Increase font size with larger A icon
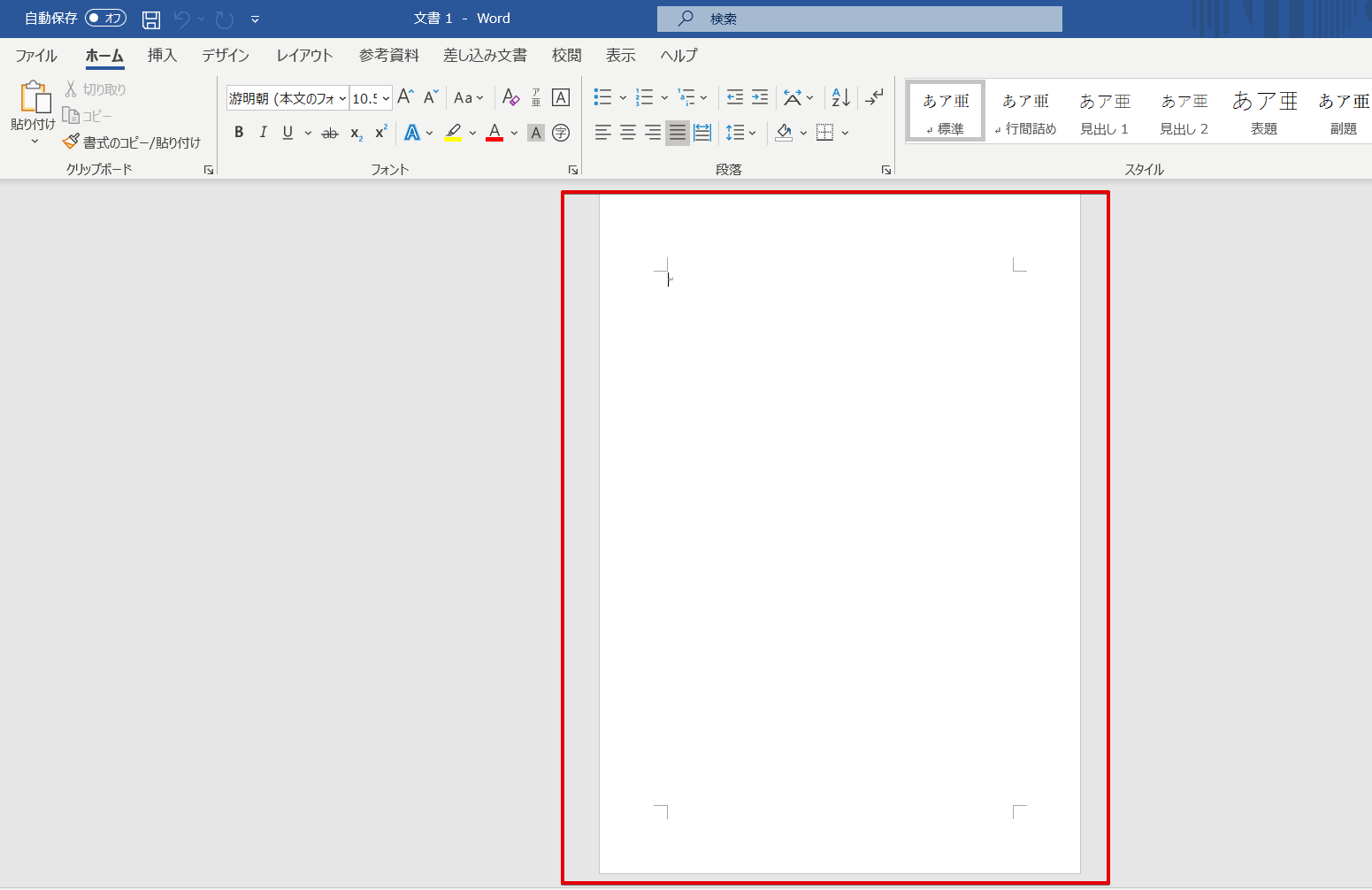 click(x=405, y=97)
